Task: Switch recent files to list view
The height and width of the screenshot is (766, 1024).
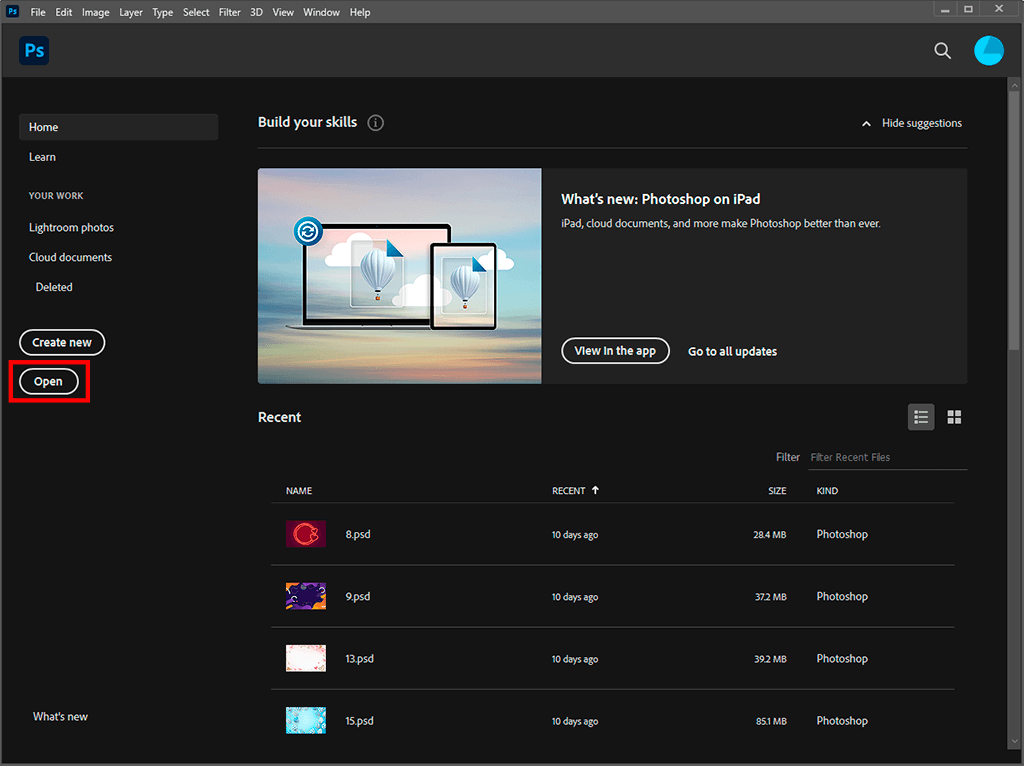Action: 921,417
